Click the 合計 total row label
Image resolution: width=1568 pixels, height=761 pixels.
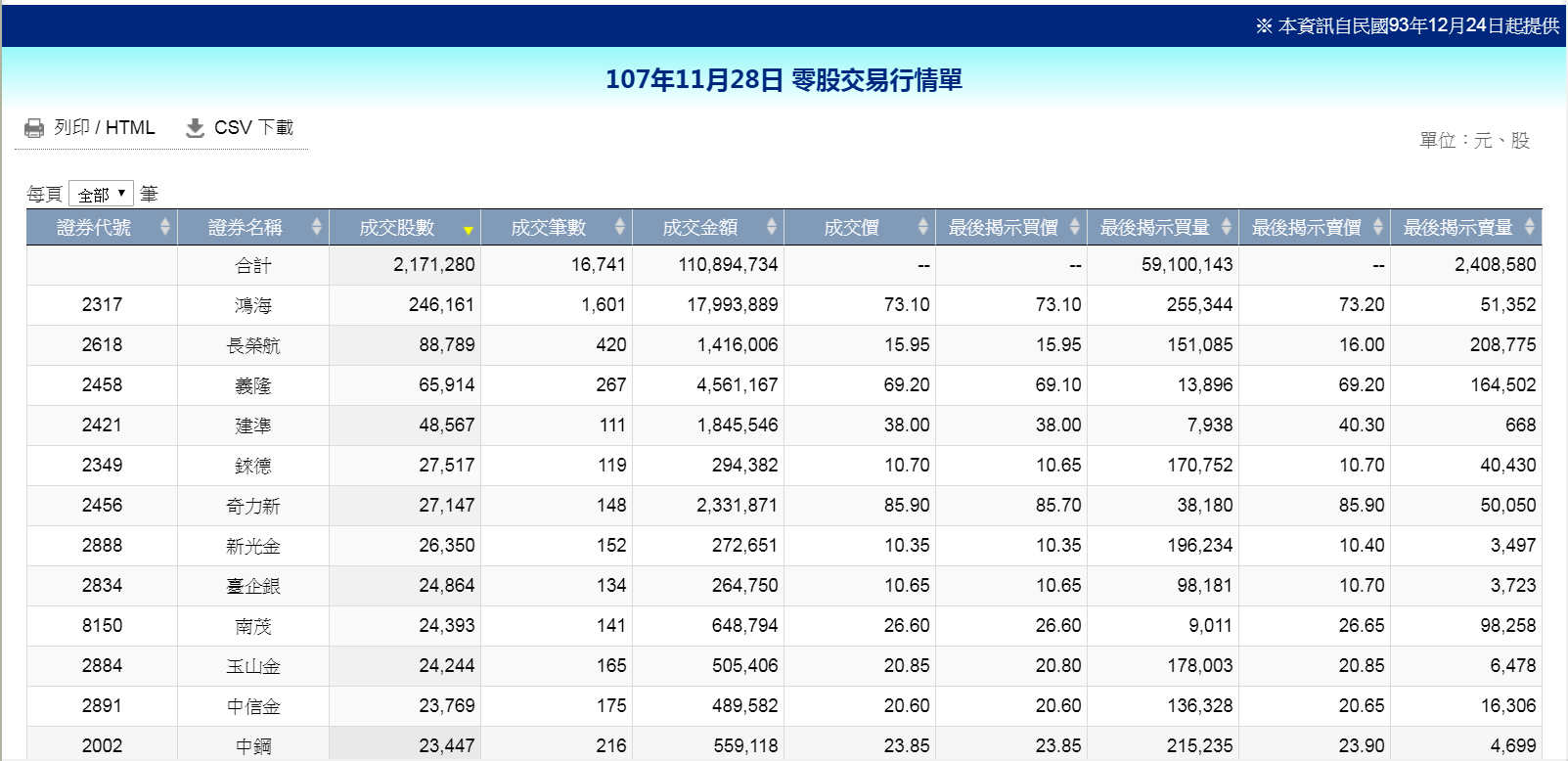tap(253, 265)
